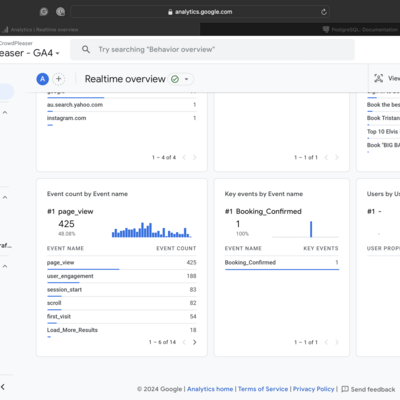Click the browser extension shield icon
This screenshot has width=400, height=400.
(x=60, y=12)
